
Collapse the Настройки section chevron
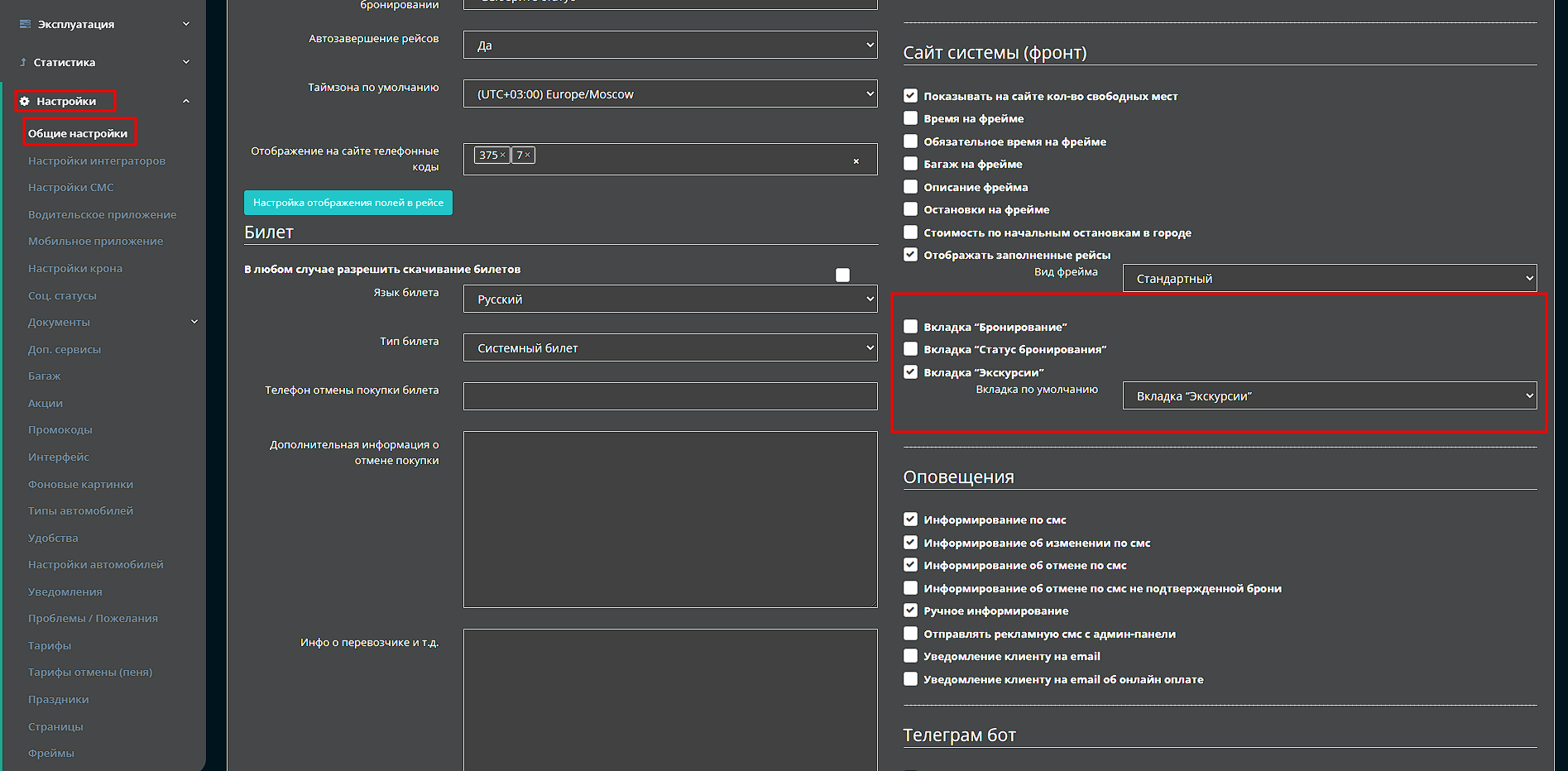186,101
